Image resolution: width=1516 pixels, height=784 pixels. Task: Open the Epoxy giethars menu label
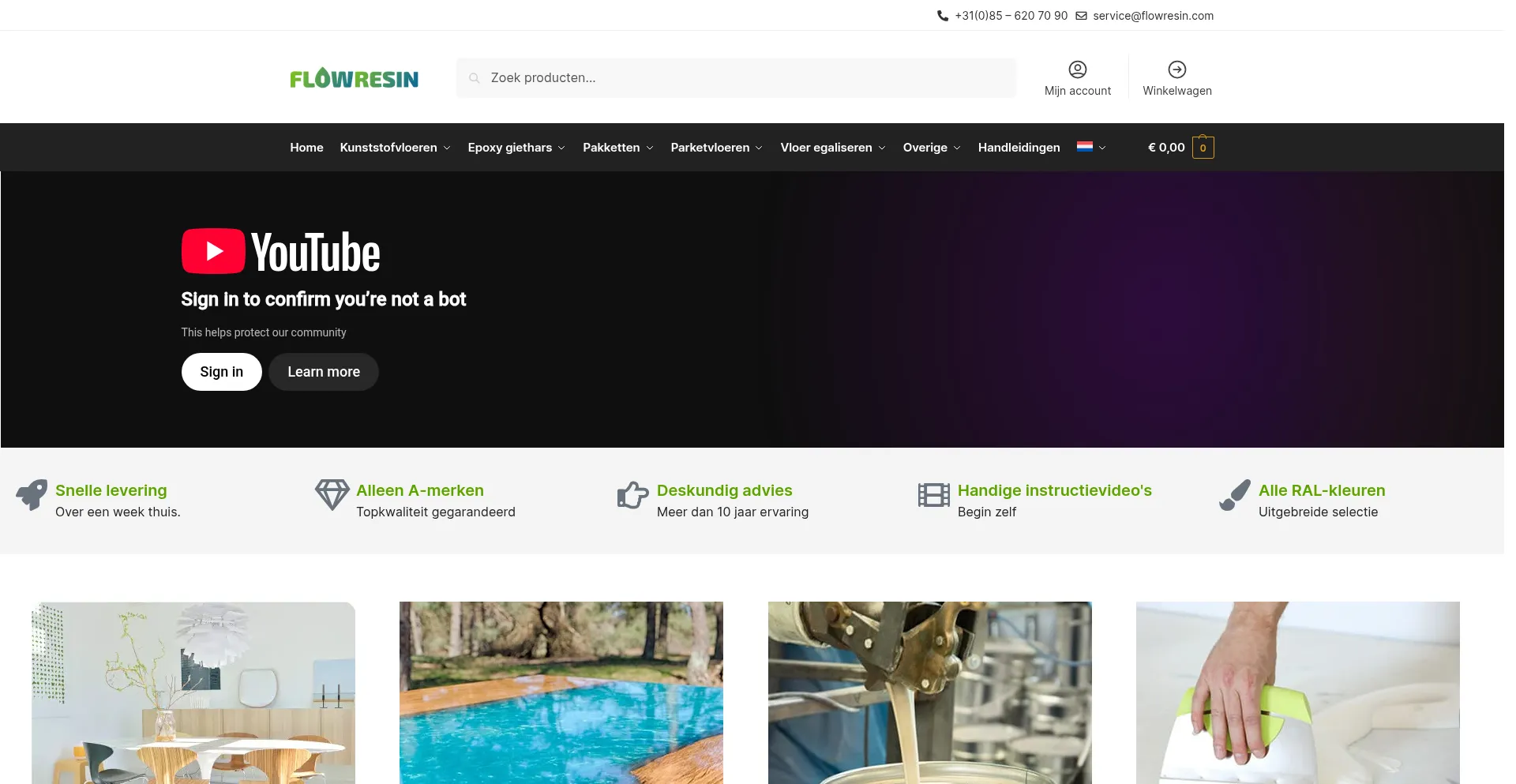click(x=510, y=147)
